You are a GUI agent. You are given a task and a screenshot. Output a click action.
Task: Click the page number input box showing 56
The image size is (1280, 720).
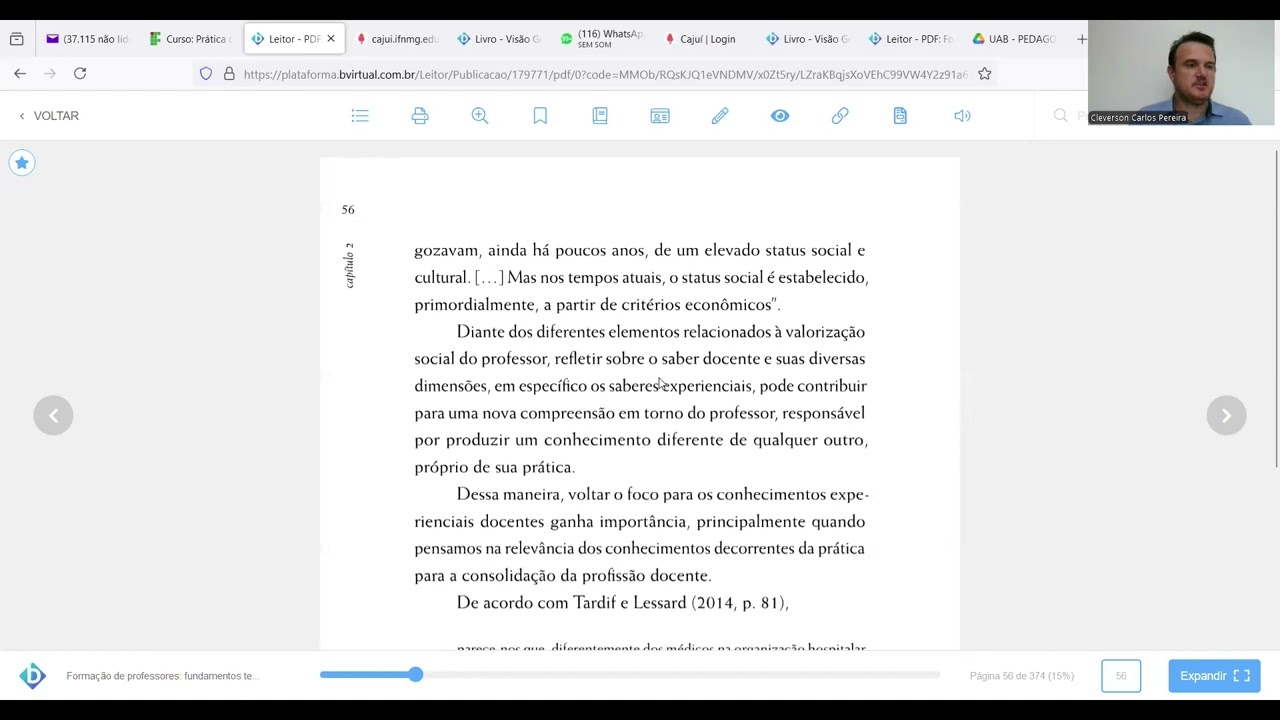click(1121, 676)
